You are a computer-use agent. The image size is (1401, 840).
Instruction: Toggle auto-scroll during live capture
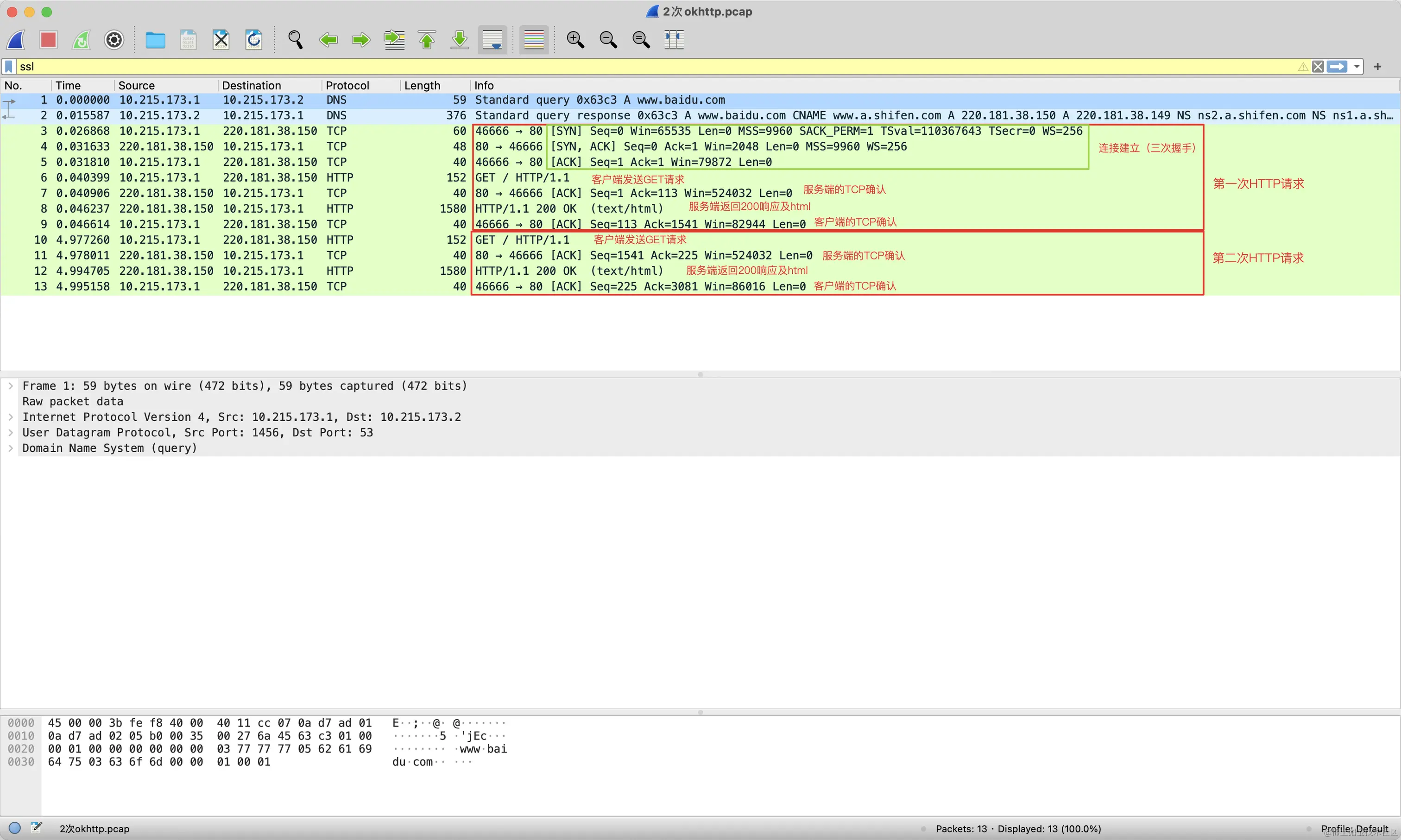(492, 40)
